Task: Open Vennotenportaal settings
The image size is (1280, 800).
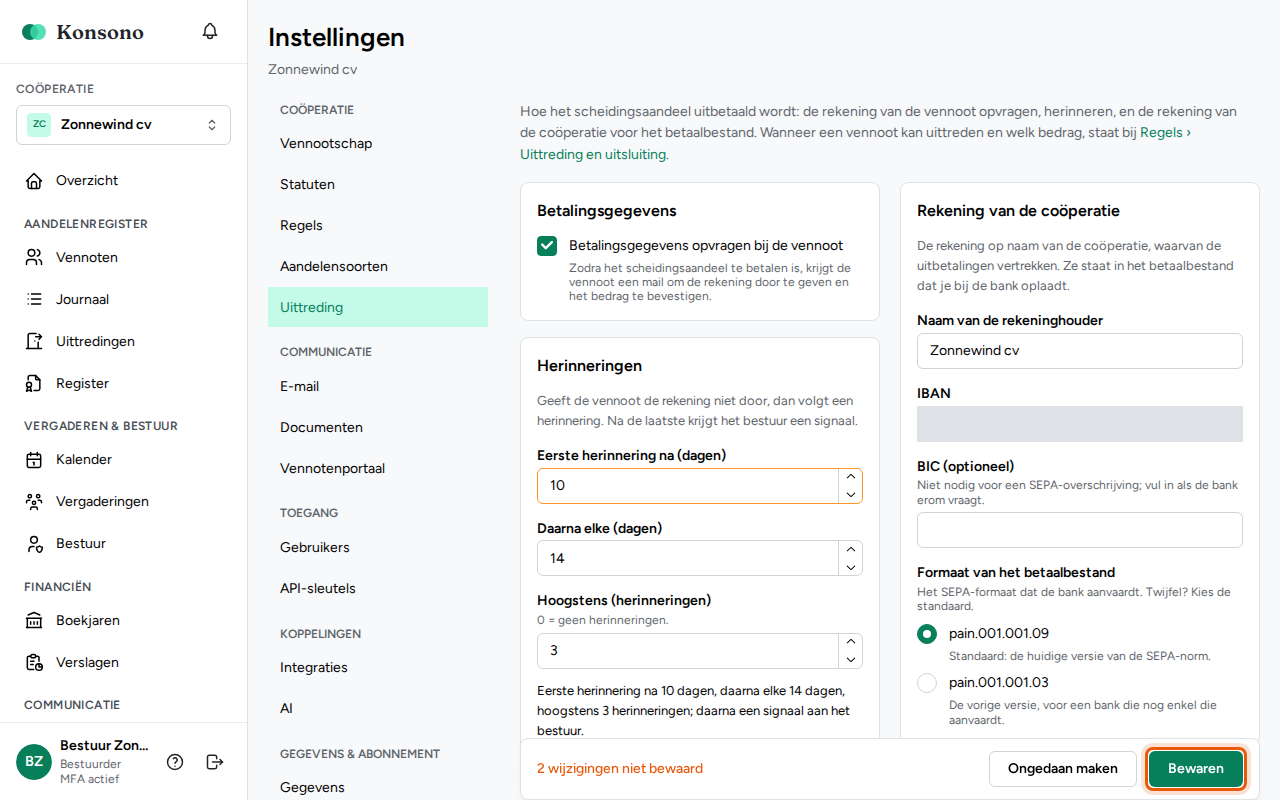Action: coord(378,469)
